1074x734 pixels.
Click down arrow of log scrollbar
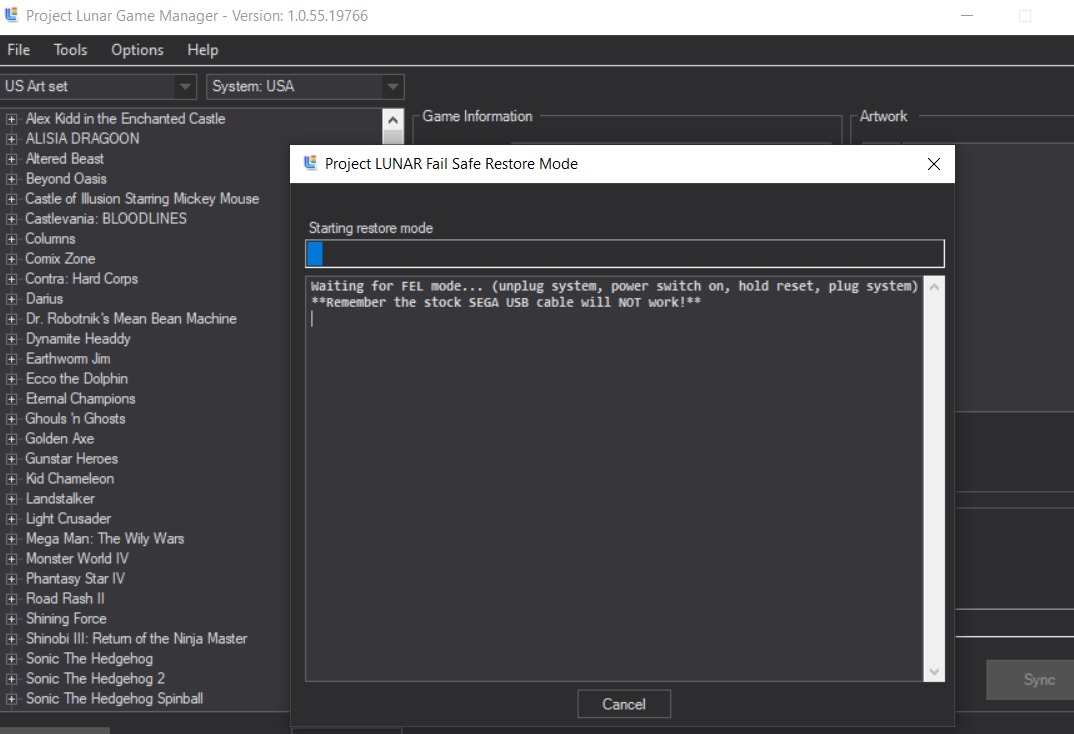(x=934, y=672)
